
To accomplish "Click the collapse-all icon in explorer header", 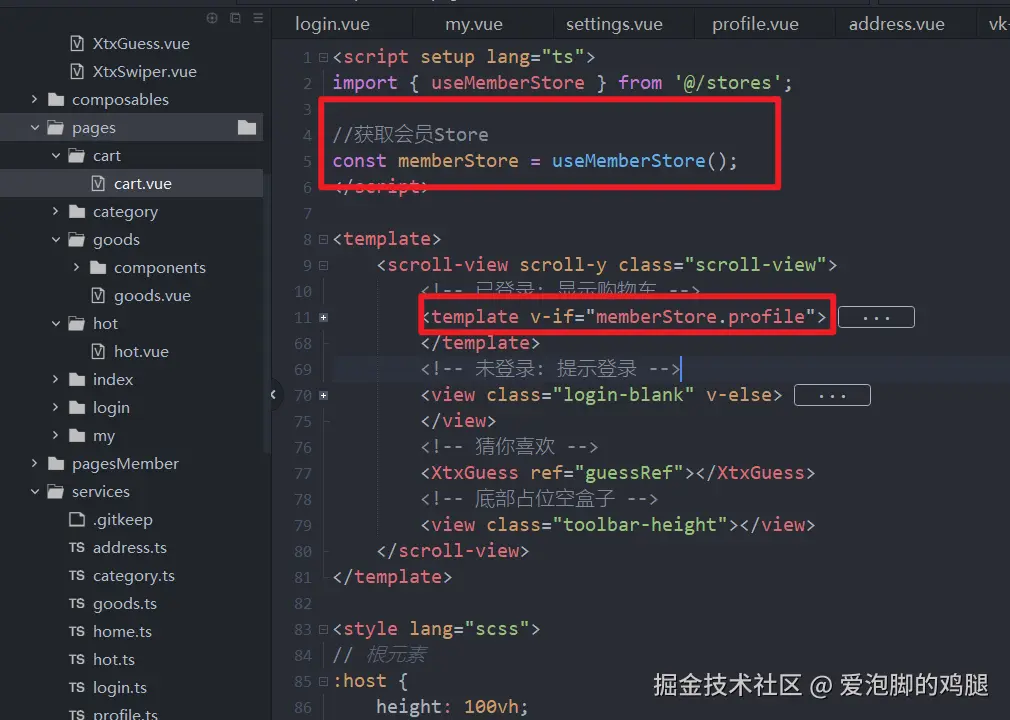I will coord(235,18).
